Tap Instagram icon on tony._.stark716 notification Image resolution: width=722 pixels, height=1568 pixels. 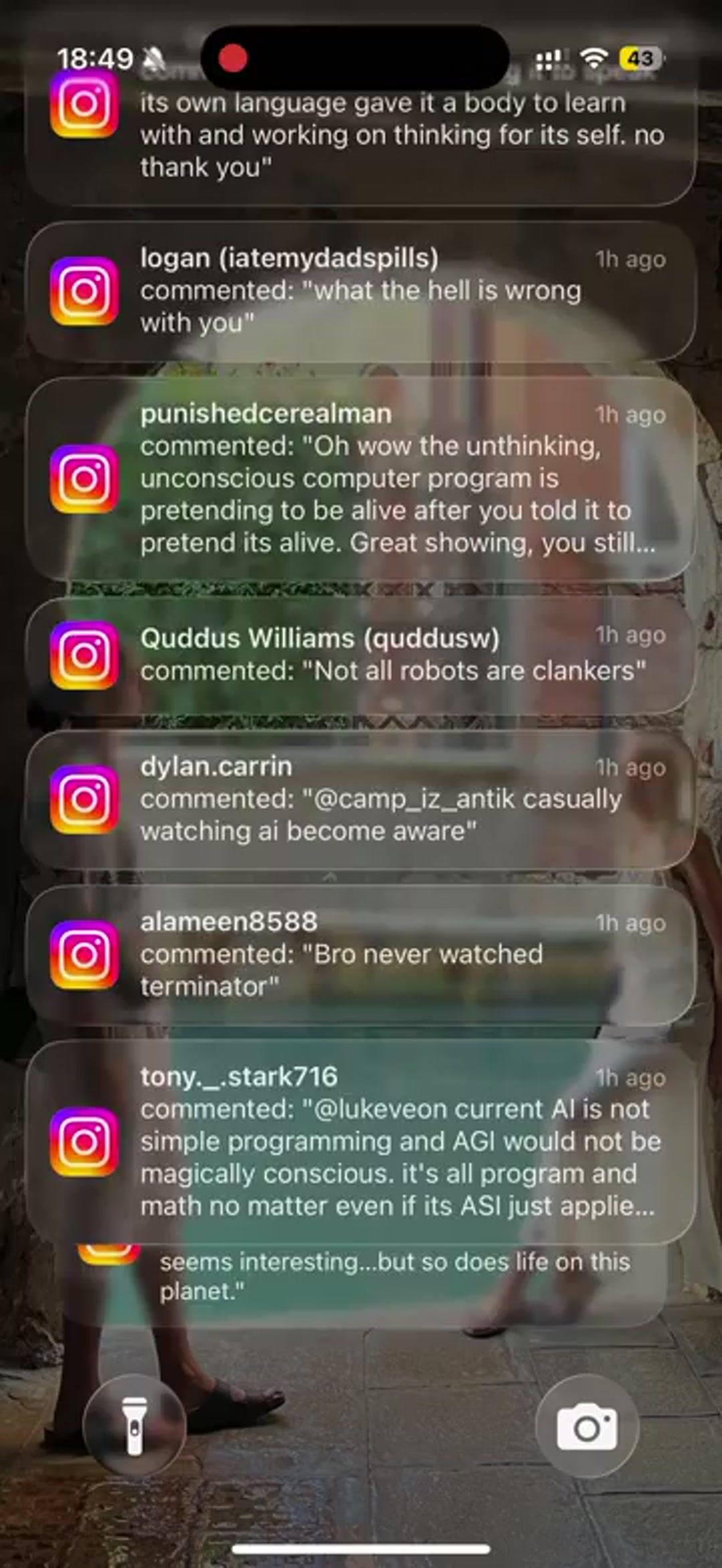84,1142
